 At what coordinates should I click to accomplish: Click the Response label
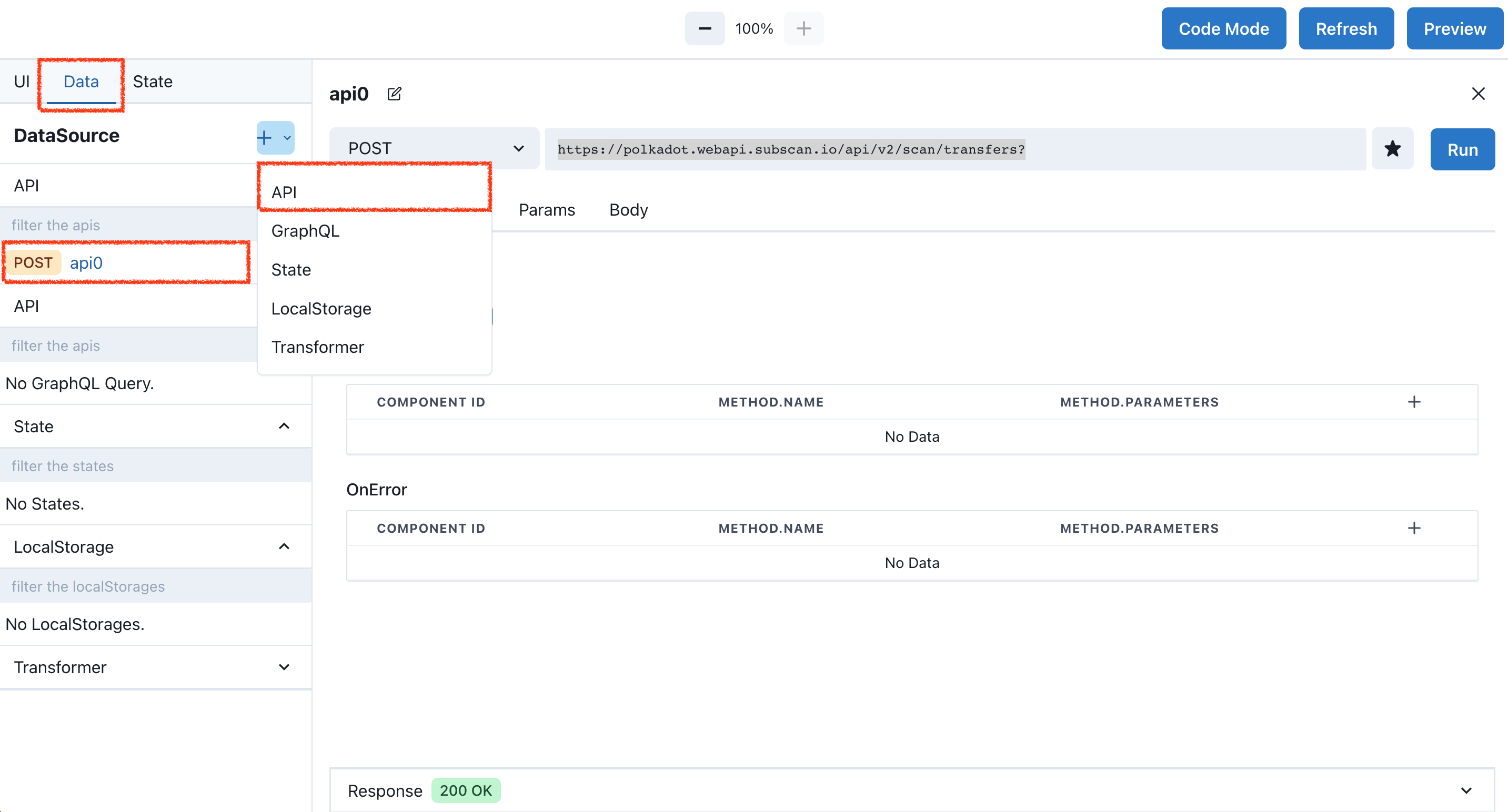[385, 791]
